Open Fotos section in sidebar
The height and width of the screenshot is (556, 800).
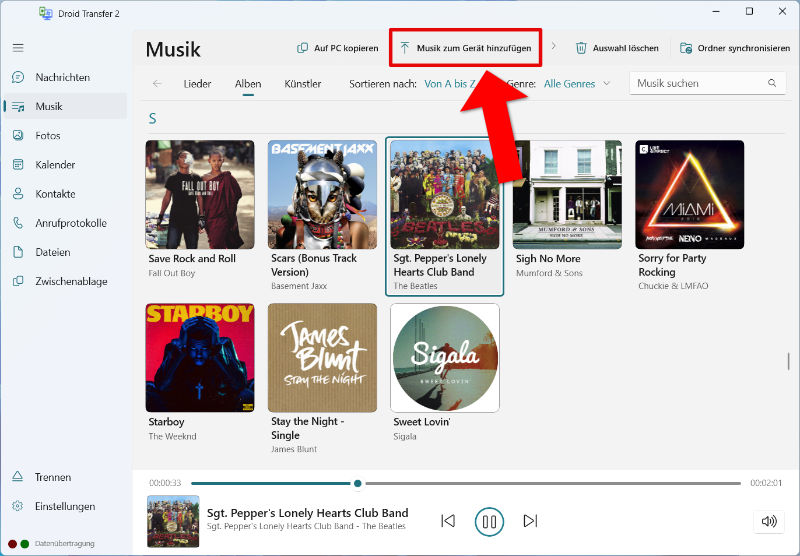tap(47, 136)
